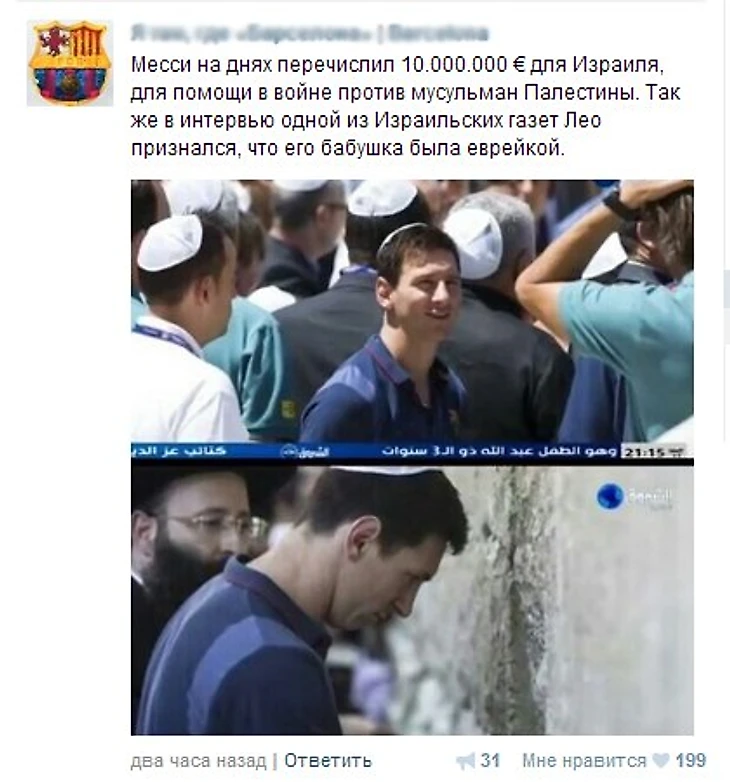Open the top photo of crowd in kippahs
Screen dimensions: 730x782
pos(412,311)
